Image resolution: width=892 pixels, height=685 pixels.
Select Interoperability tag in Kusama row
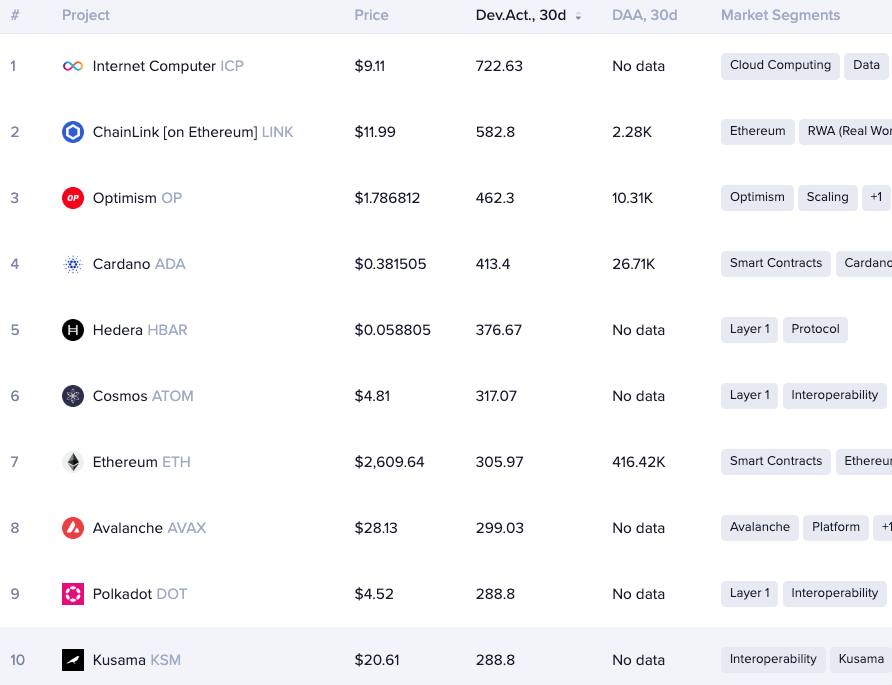773,660
